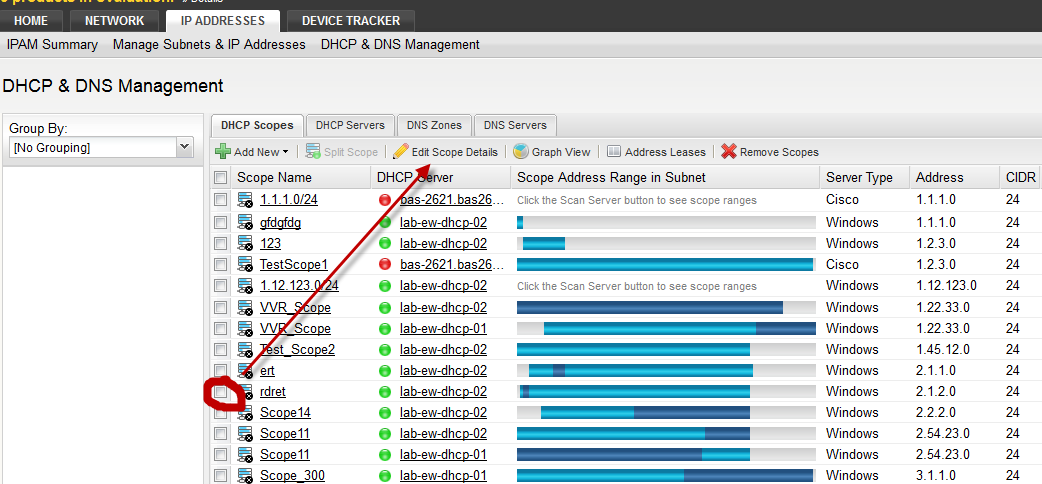Click address cell 1.45.12.0
1042x484 pixels.
942,349
